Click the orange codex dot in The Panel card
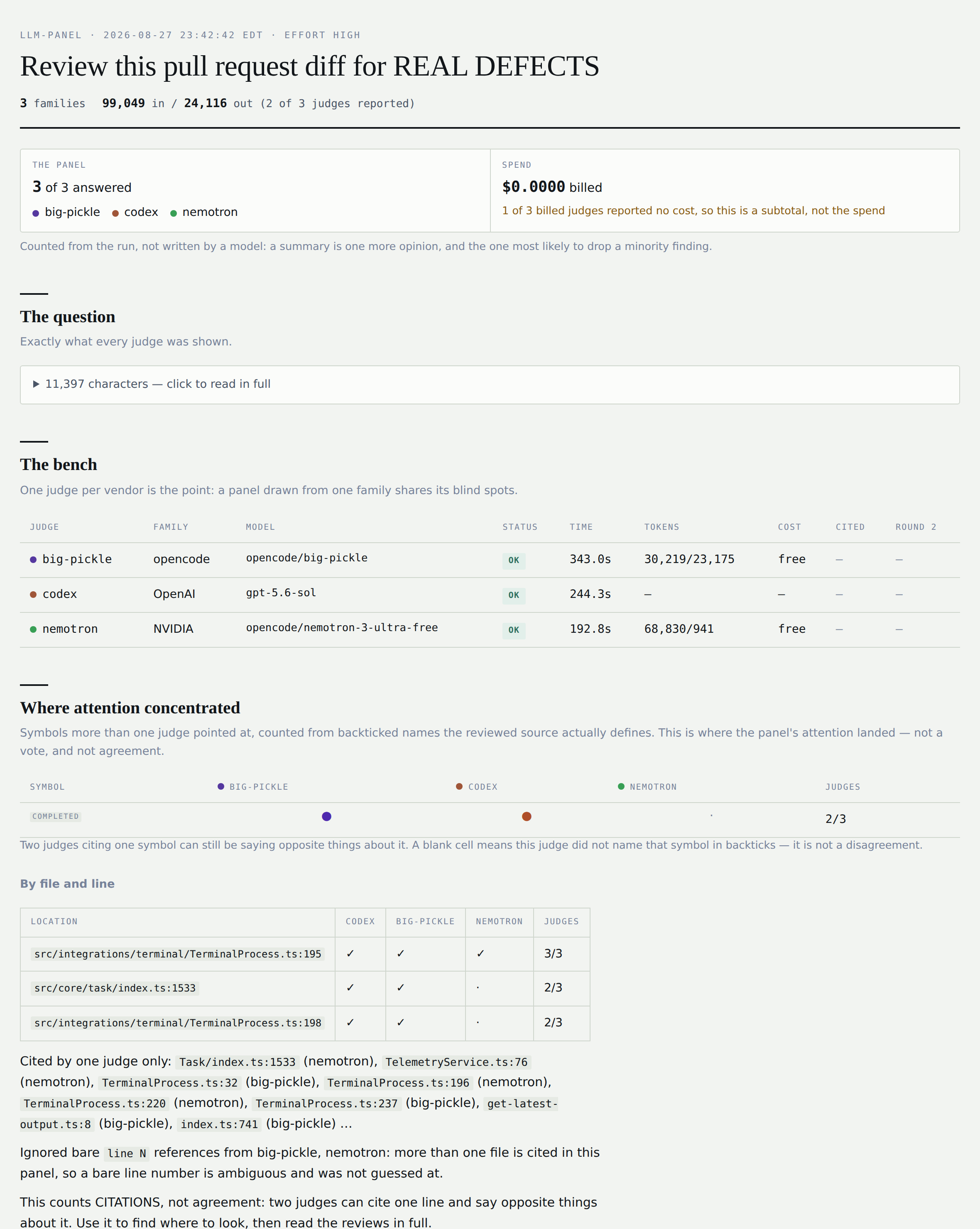980x1229 pixels. 115,213
